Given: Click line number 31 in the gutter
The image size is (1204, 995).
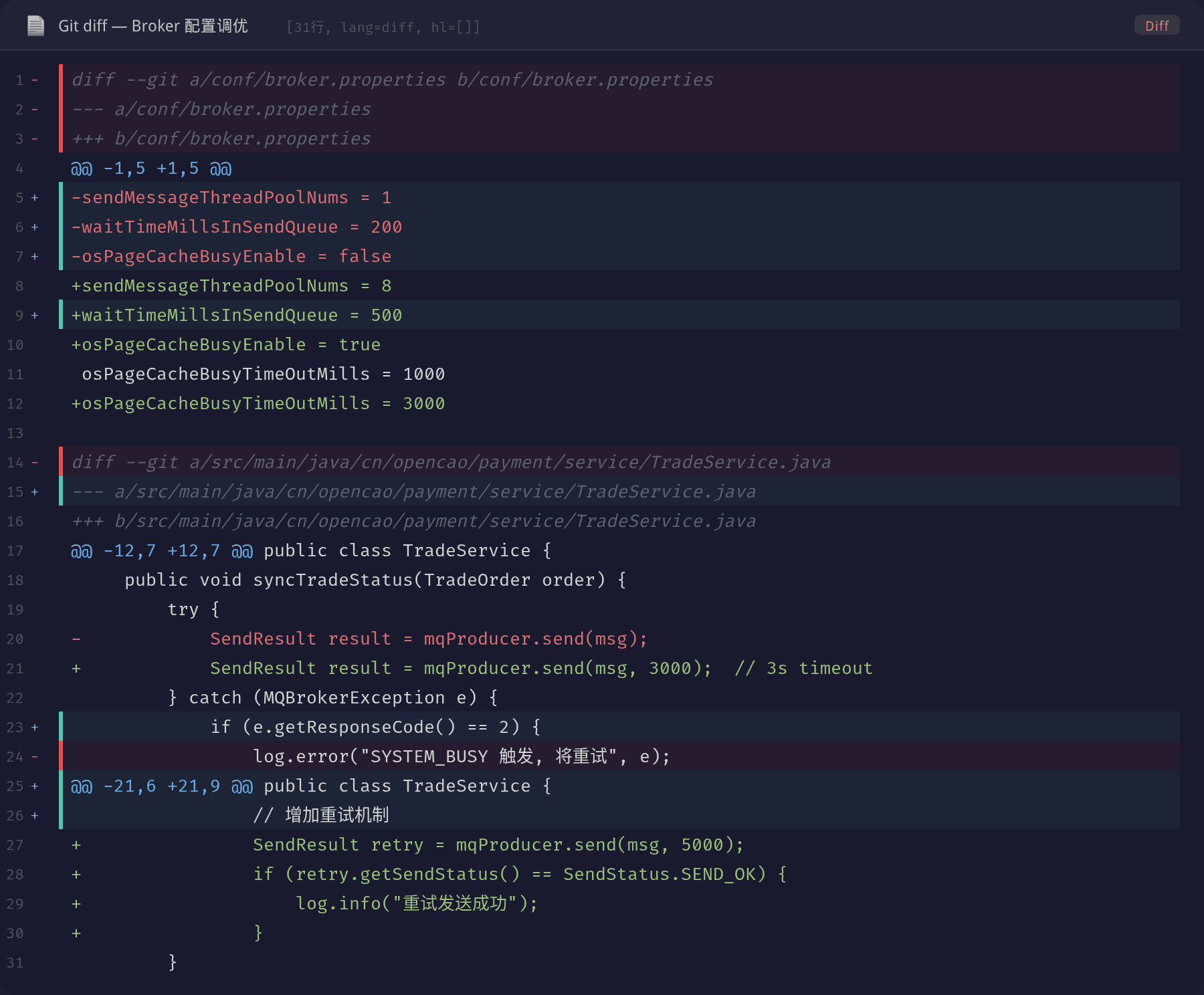Looking at the screenshot, I should pyautogui.click(x=15, y=963).
